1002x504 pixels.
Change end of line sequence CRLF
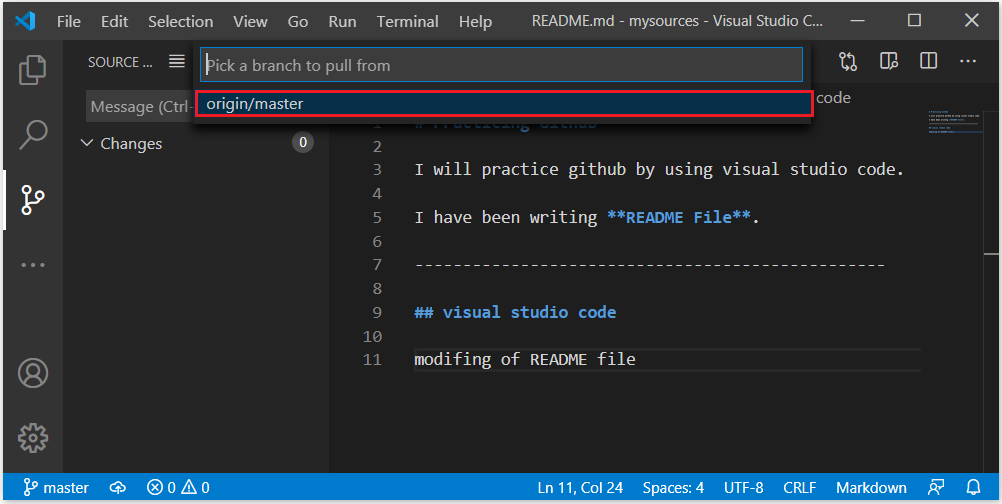800,488
